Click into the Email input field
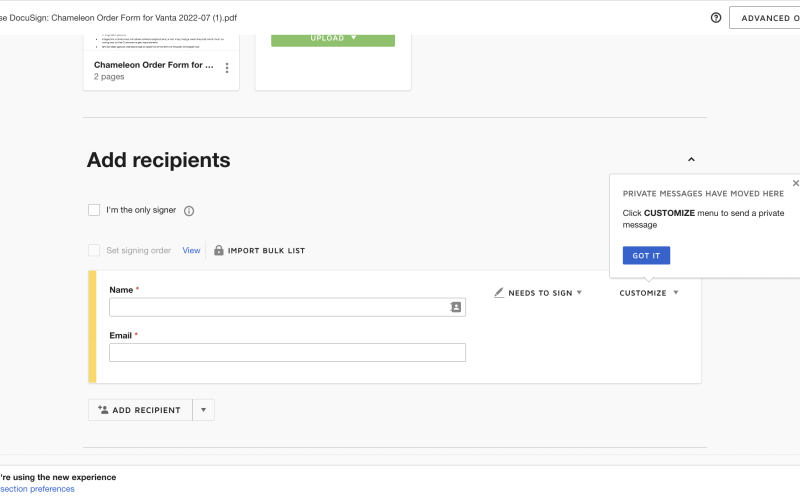The width and height of the screenshot is (800, 500). pos(287,352)
